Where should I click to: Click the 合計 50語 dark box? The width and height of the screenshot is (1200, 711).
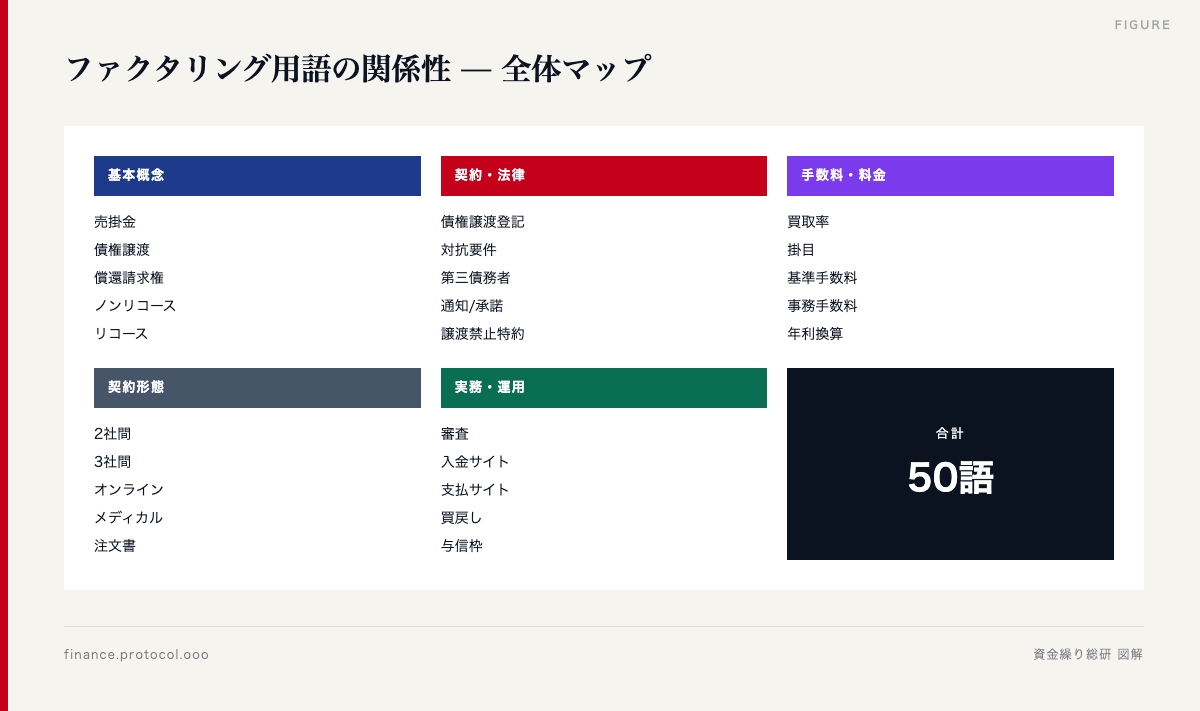tap(950, 464)
